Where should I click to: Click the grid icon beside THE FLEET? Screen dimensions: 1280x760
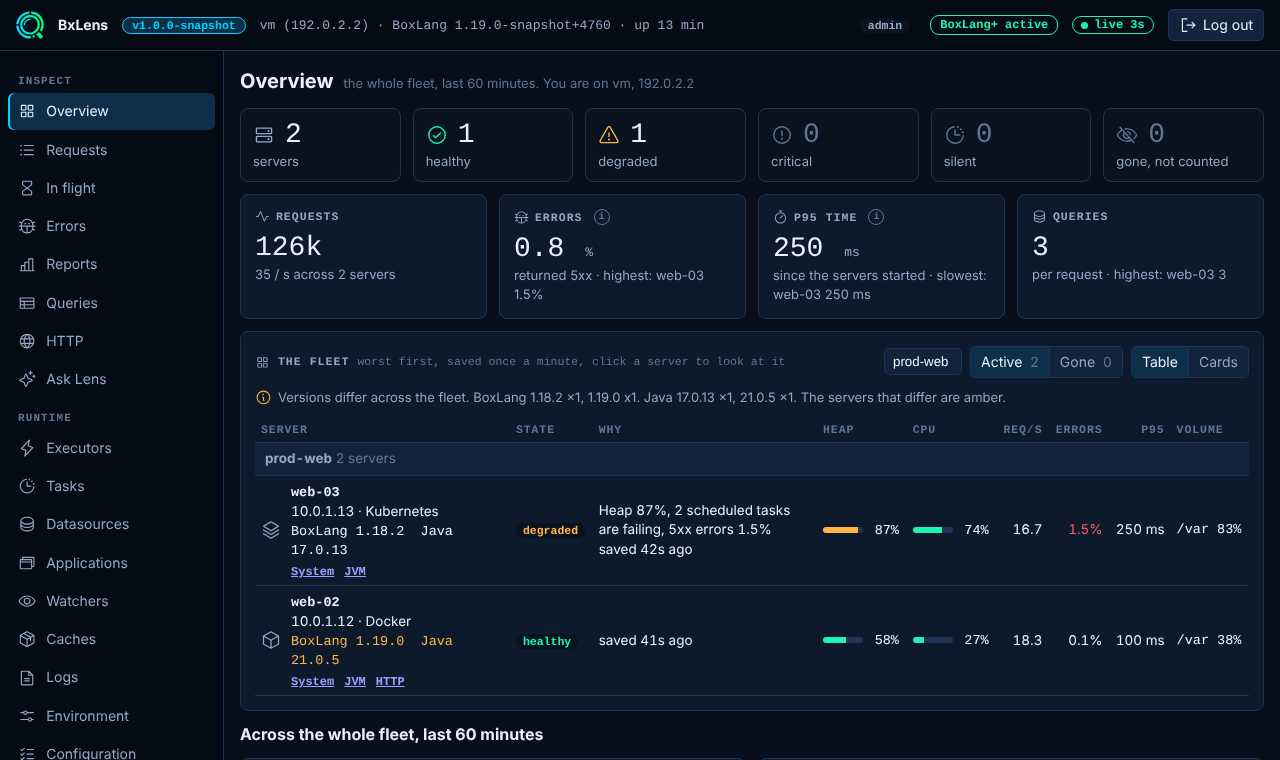tap(263, 362)
